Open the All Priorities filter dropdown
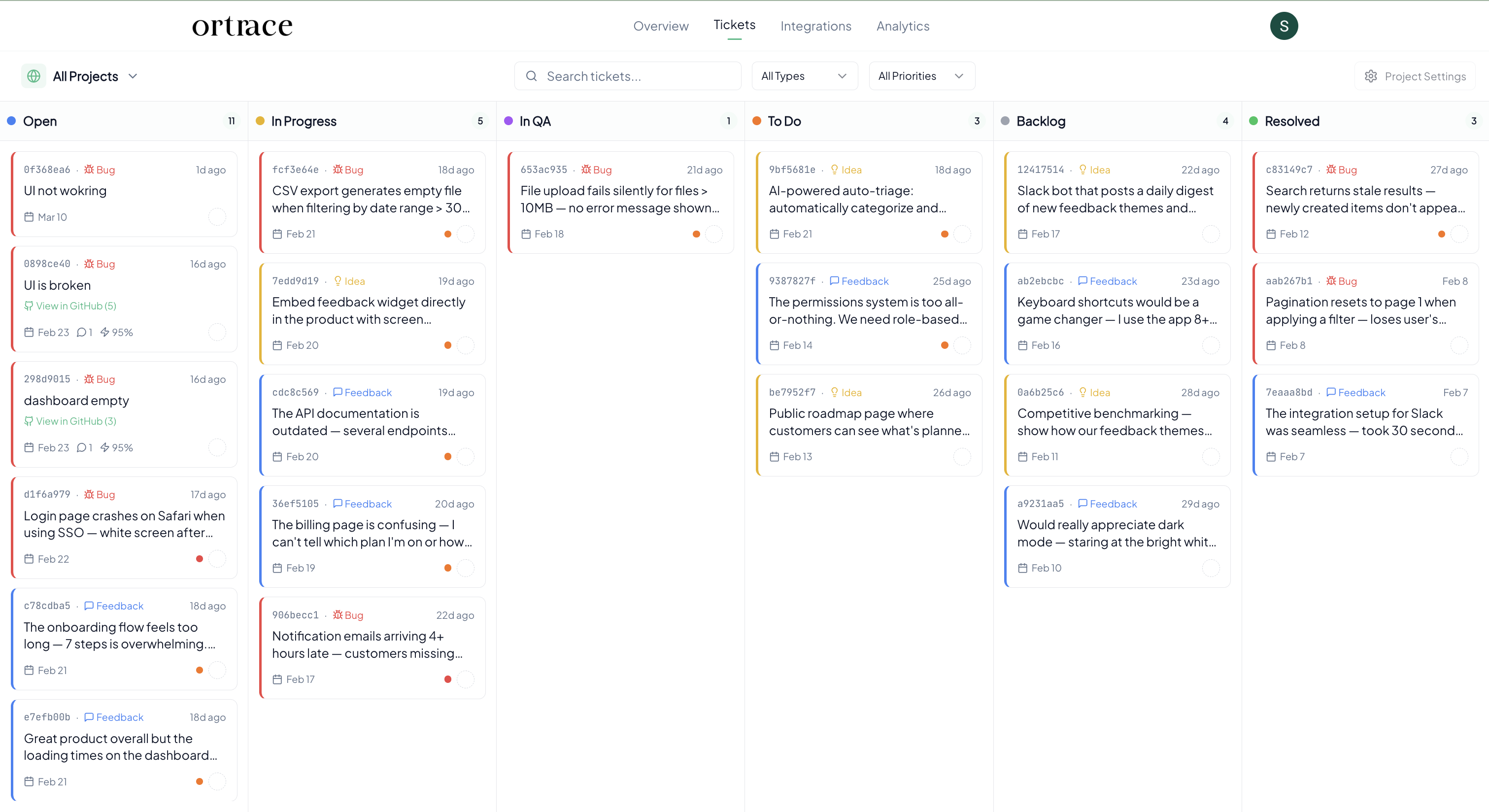 [921, 76]
